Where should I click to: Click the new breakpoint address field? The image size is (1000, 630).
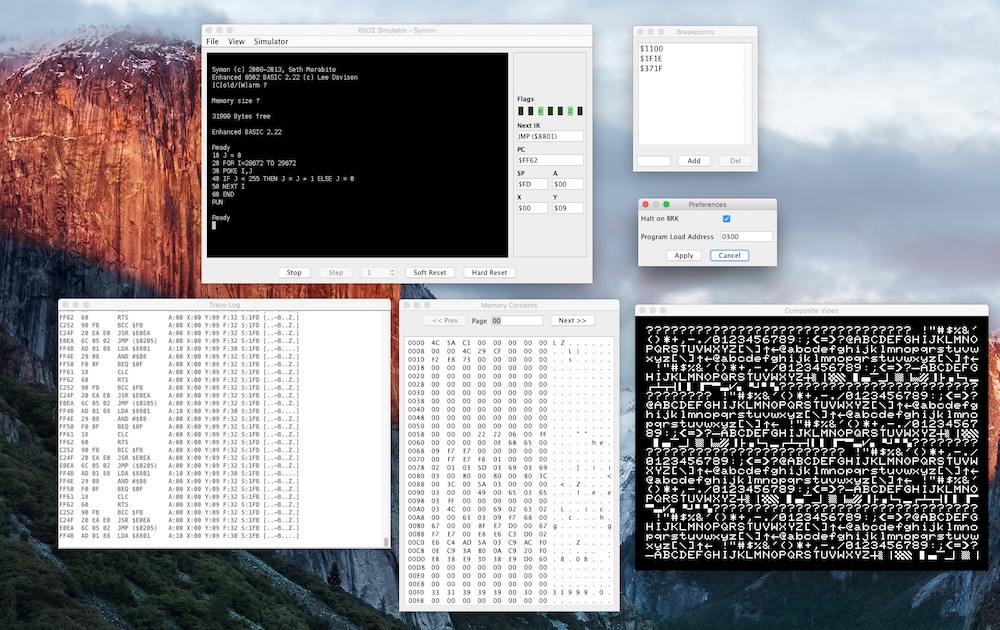click(654, 161)
